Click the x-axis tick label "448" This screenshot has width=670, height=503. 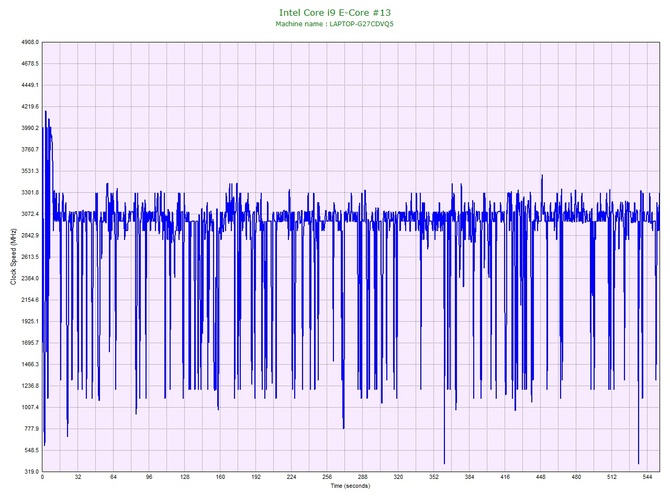tap(541, 477)
